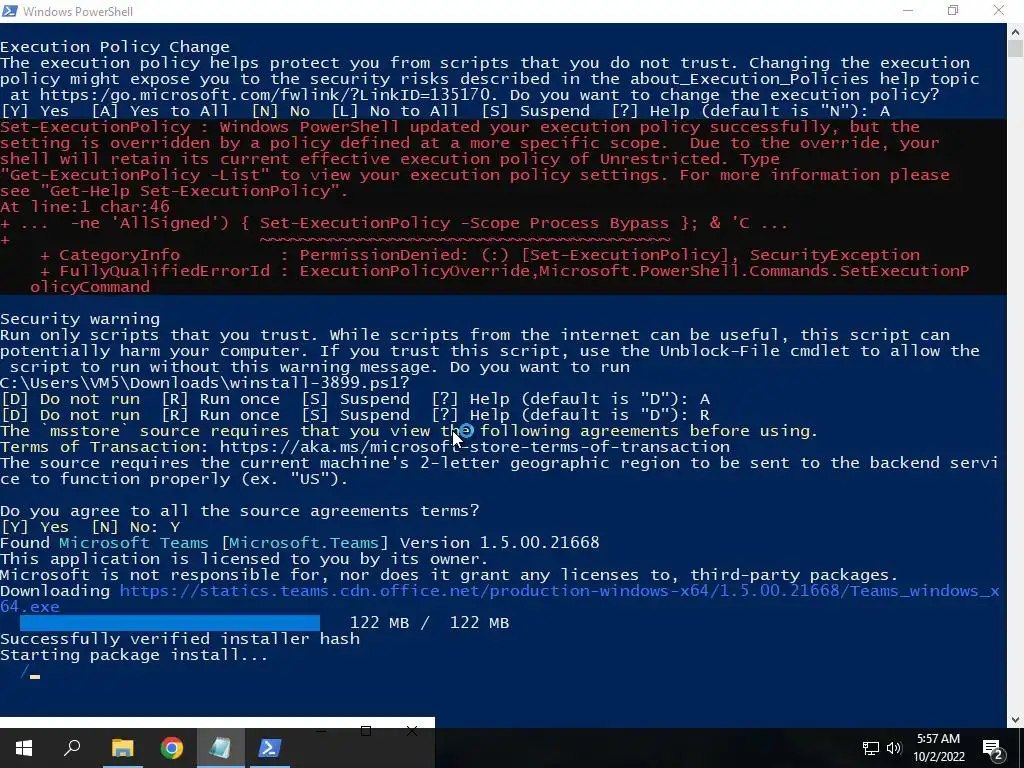Viewport: 1024px width, 768px height.
Task: Maximize the Windows PowerShell window
Action: click(953, 11)
